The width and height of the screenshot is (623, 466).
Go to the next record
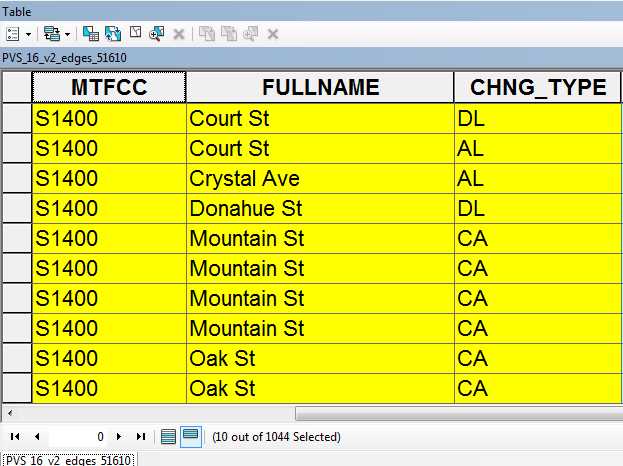coord(119,437)
